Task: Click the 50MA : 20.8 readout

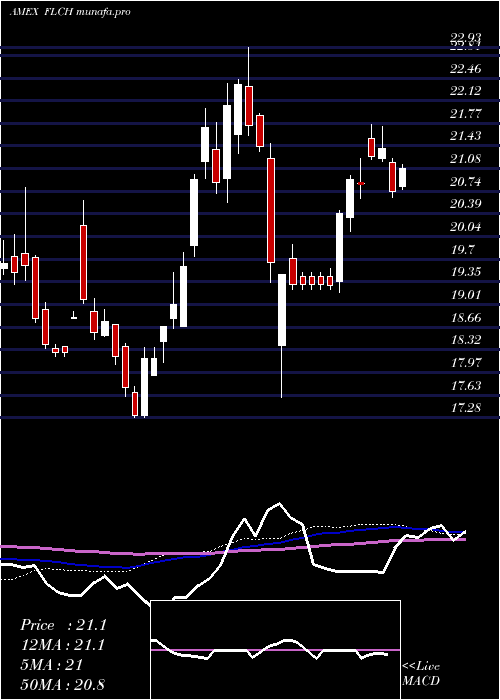Action: coord(63,684)
